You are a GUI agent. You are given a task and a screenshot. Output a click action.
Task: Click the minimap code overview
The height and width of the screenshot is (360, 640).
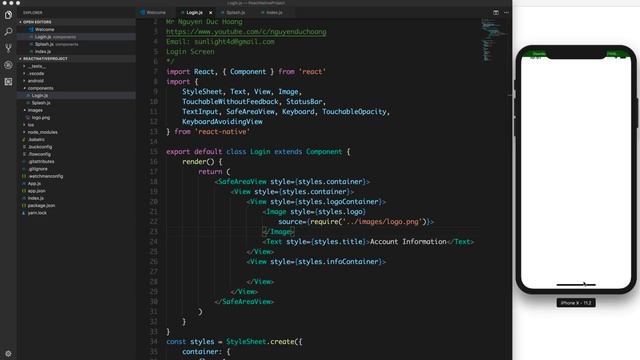point(494,40)
